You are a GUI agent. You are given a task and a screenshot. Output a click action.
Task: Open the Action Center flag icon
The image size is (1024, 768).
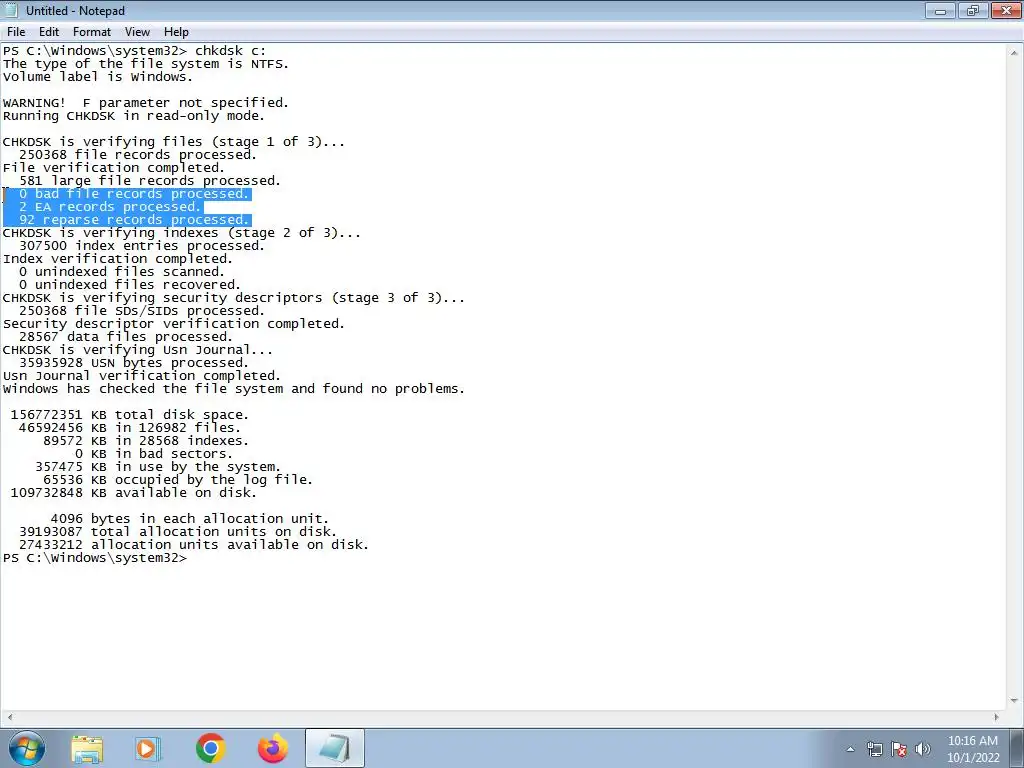899,749
